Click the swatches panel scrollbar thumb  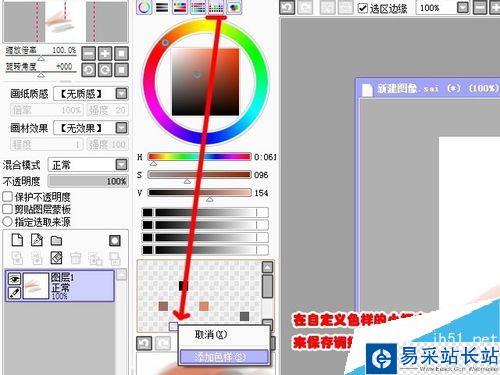[x=268, y=286]
